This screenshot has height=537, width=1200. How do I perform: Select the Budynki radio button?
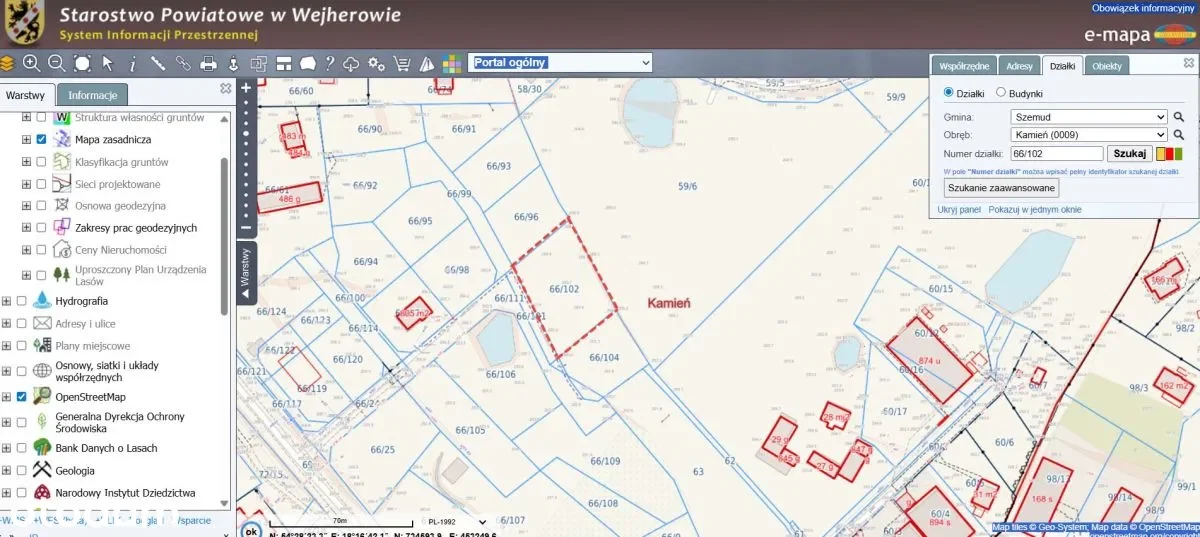point(1001,93)
